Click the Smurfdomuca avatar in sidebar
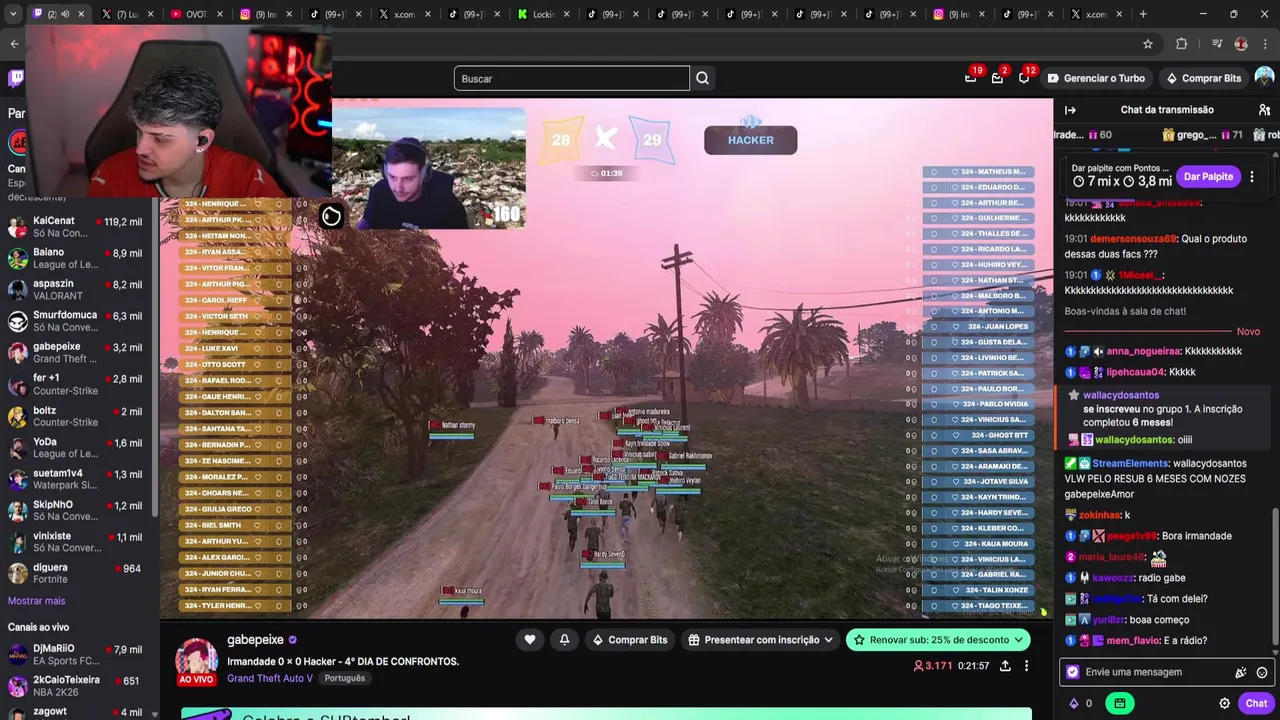The width and height of the screenshot is (1280, 720). tap(18, 321)
